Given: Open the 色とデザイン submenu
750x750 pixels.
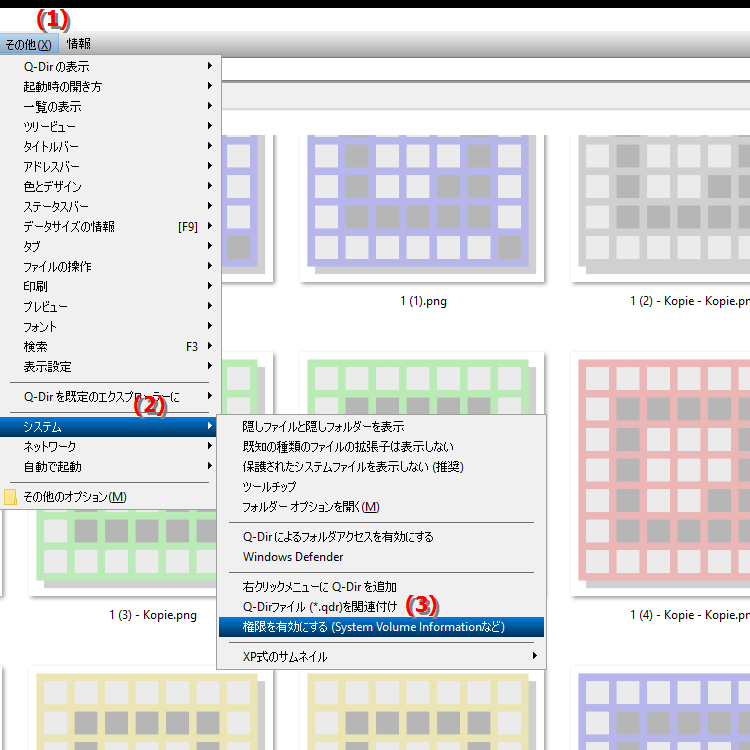Looking at the screenshot, I should pos(110,187).
